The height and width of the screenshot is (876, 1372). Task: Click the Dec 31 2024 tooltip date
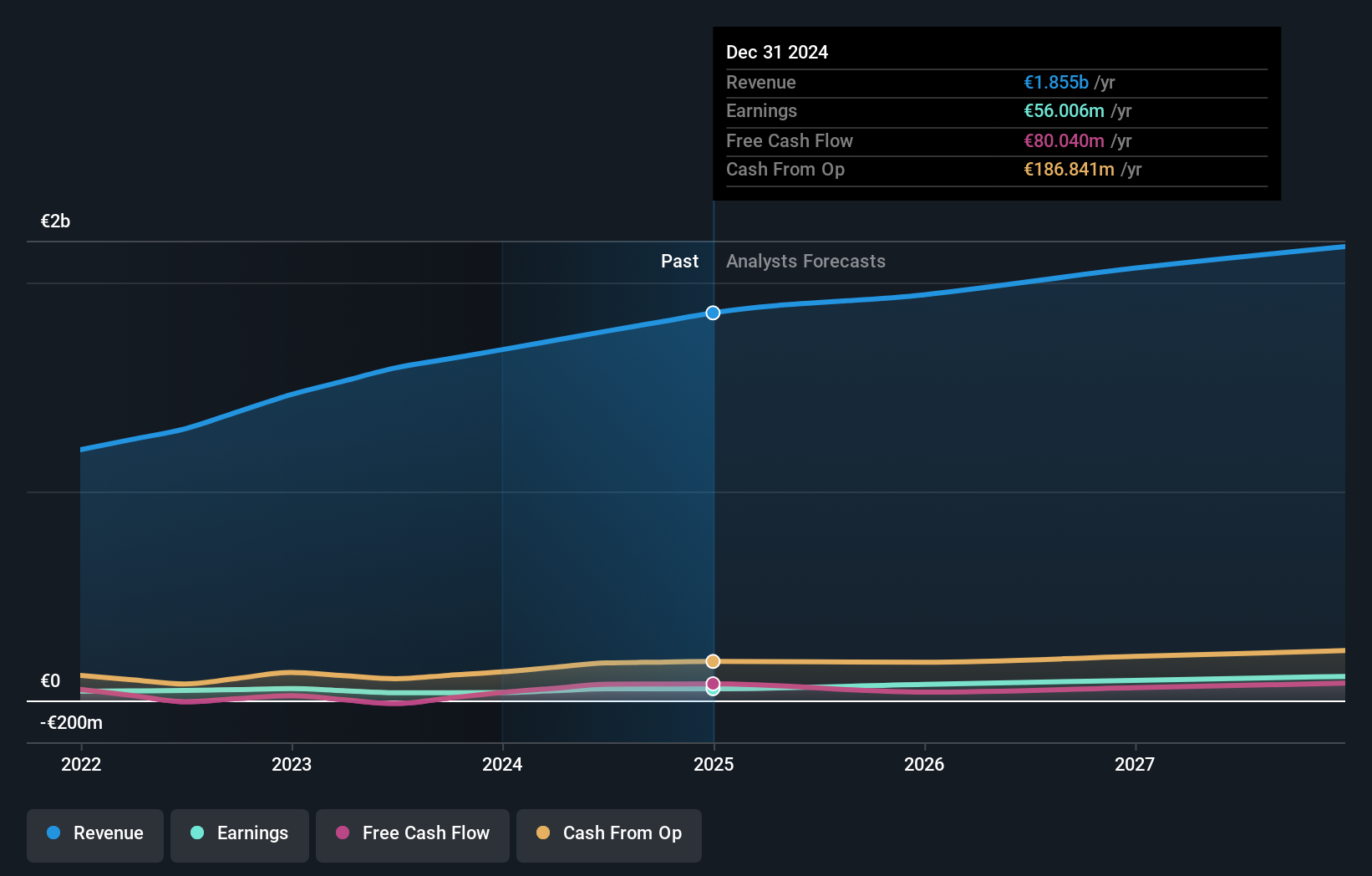[777, 52]
